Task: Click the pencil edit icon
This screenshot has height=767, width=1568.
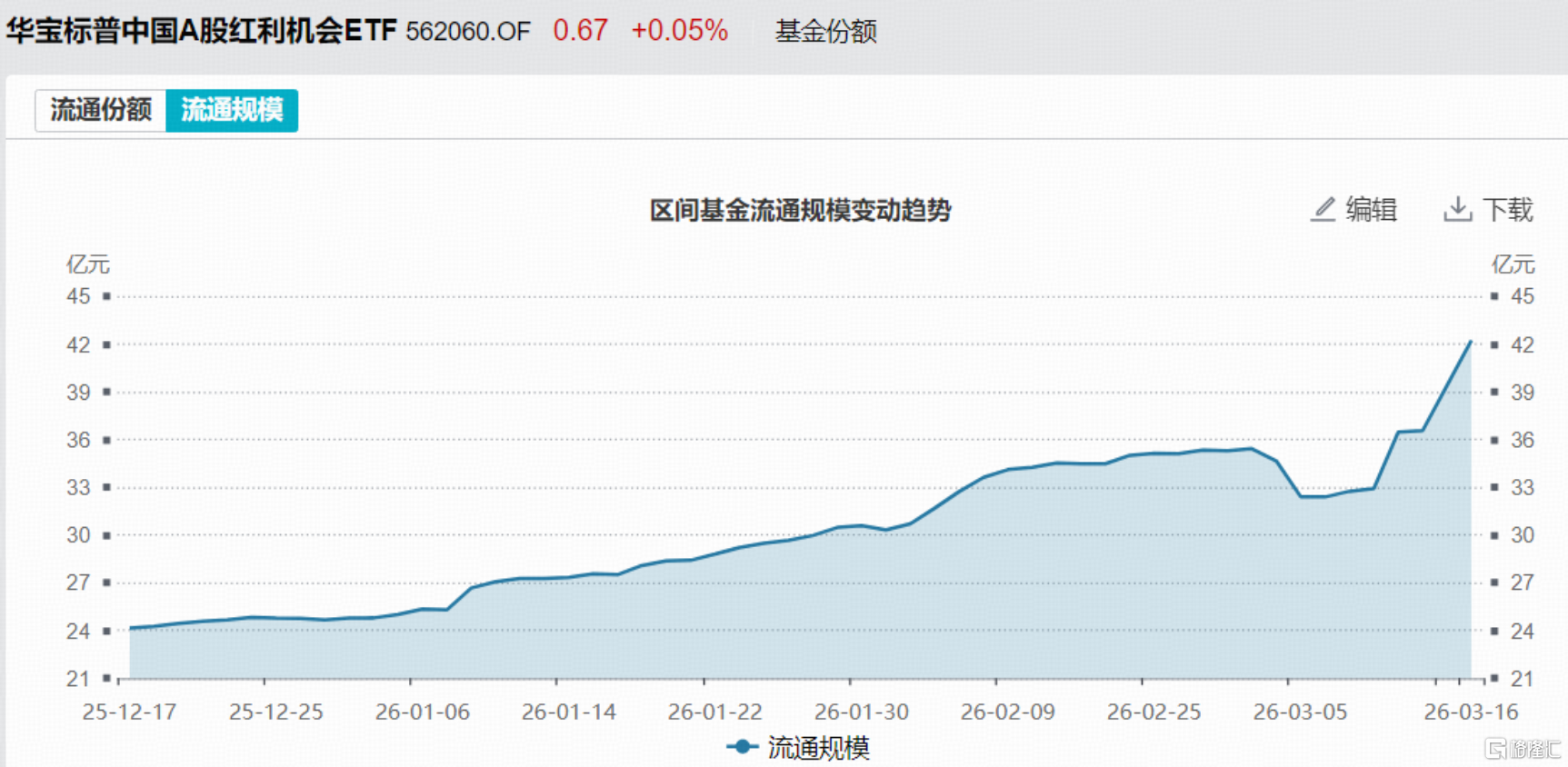Action: [x=1323, y=210]
